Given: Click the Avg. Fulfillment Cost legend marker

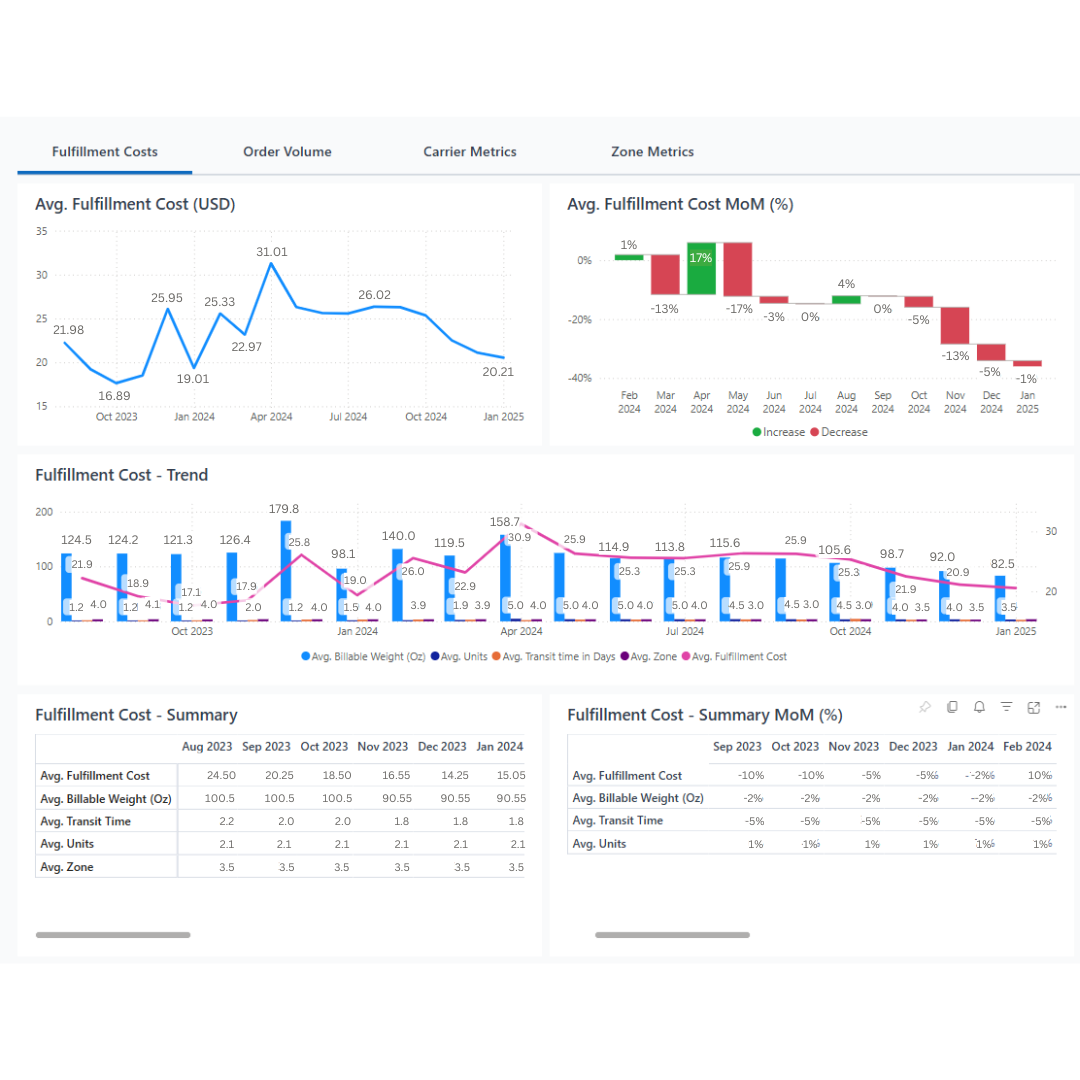Looking at the screenshot, I should [x=686, y=657].
